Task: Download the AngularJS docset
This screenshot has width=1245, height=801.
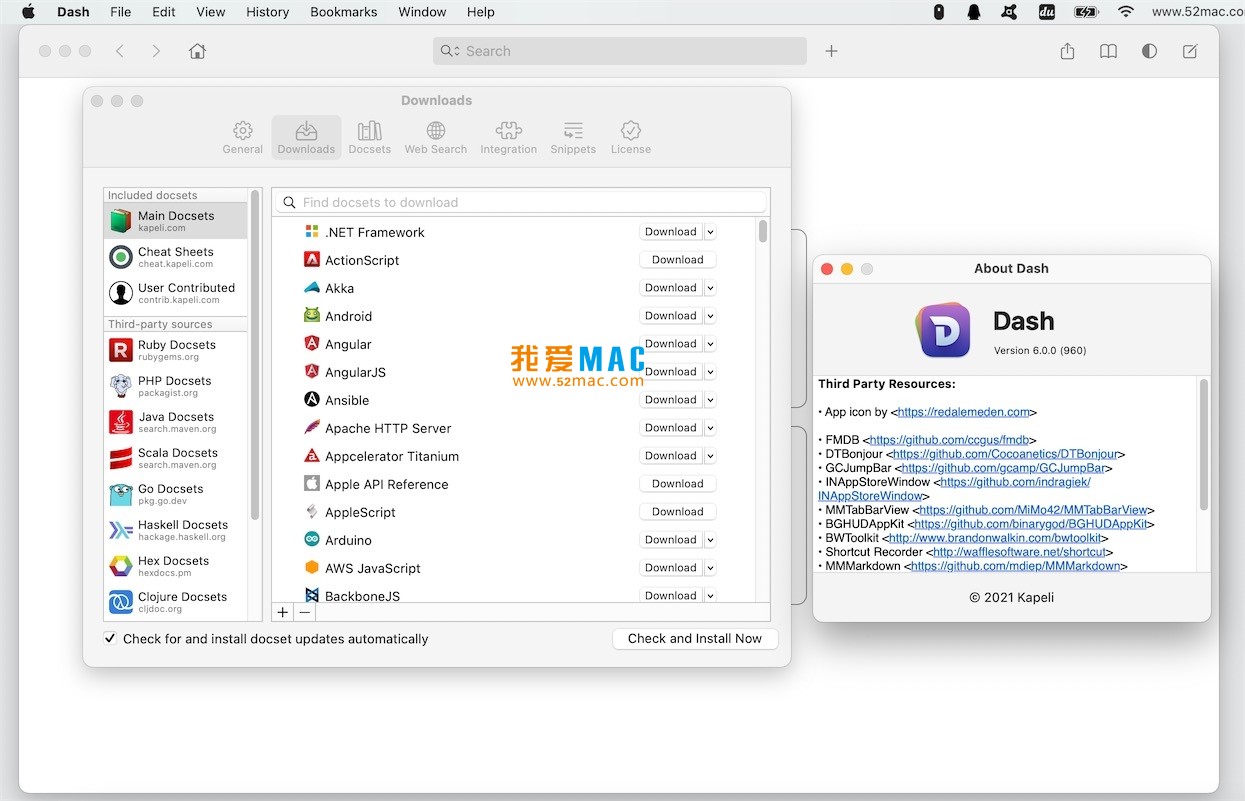Action: (671, 372)
